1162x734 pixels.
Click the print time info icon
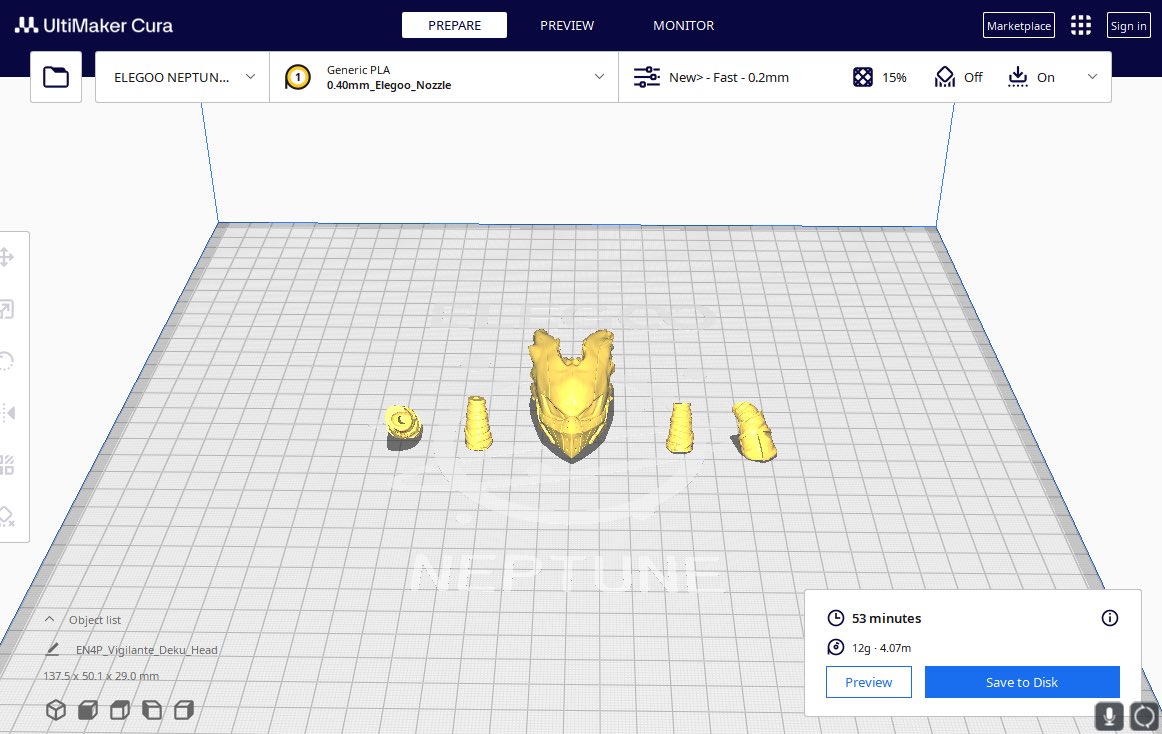coord(1109,618)
